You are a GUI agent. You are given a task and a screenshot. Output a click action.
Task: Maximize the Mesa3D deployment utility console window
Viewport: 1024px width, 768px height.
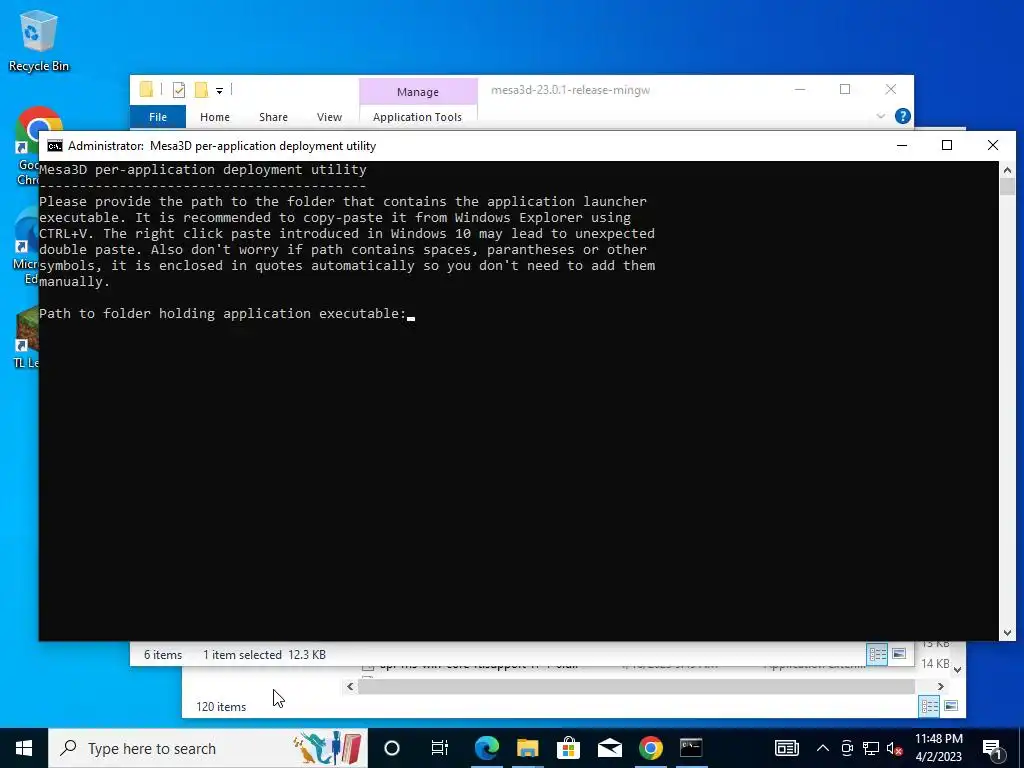pos(947,146)
